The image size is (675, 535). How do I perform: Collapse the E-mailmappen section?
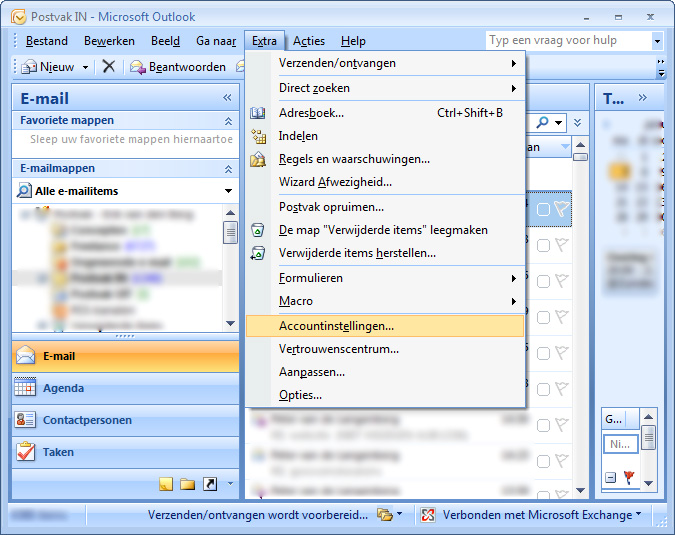tap(228, 169)
